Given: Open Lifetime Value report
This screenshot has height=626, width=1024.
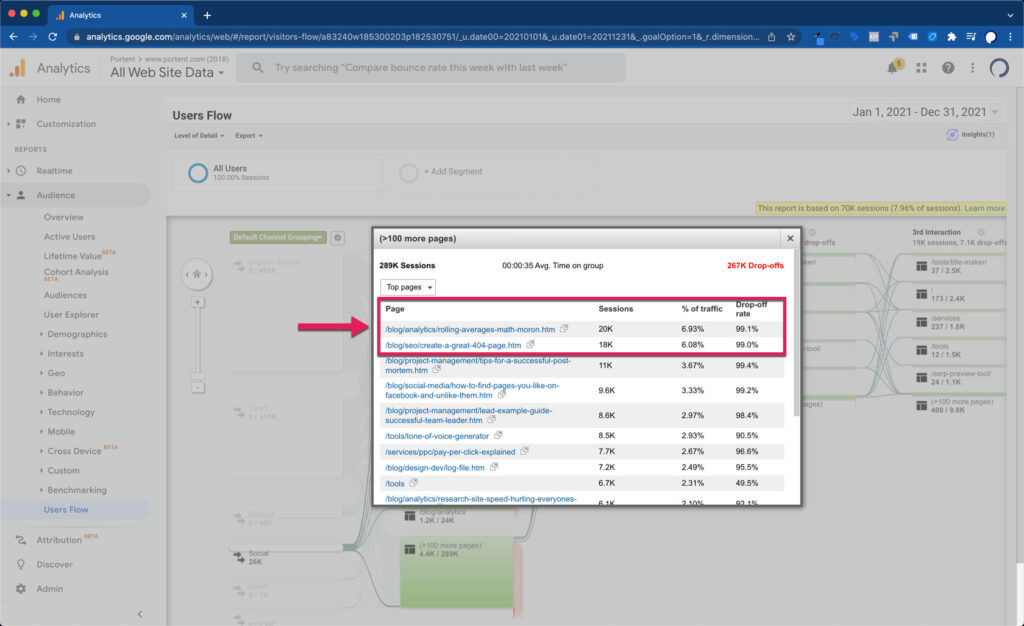Looking at the screenshot, I should coord(72,256).
